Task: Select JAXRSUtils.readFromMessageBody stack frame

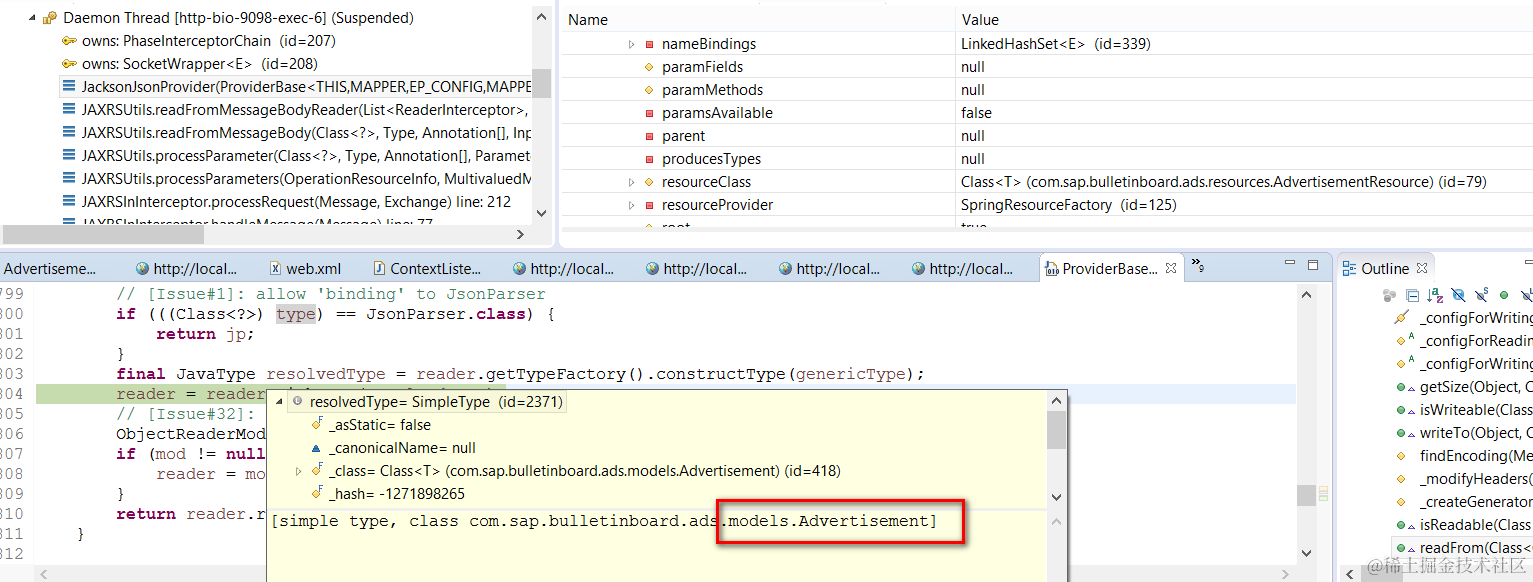Action: point(296,133)
